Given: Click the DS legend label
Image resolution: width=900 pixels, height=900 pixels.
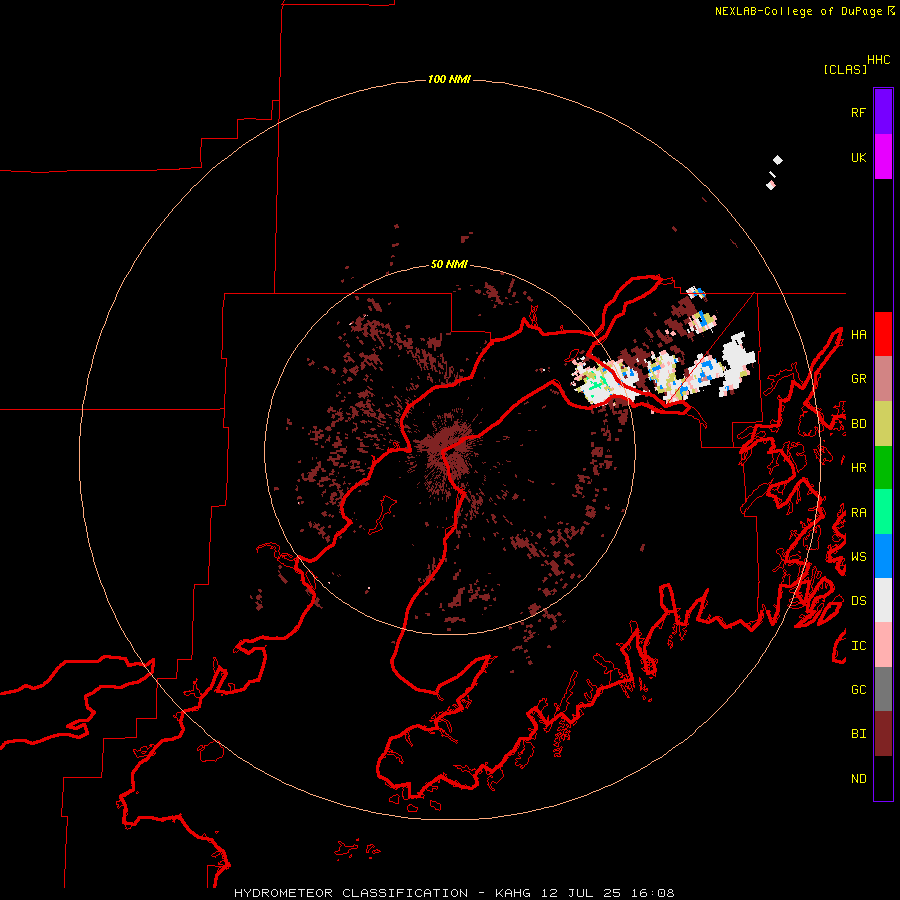Looking at the screenshot, I should [858, 601].
